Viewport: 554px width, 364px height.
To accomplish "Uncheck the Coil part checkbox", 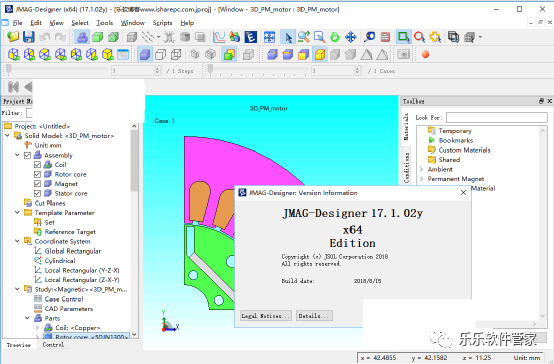I will [37, 165].
